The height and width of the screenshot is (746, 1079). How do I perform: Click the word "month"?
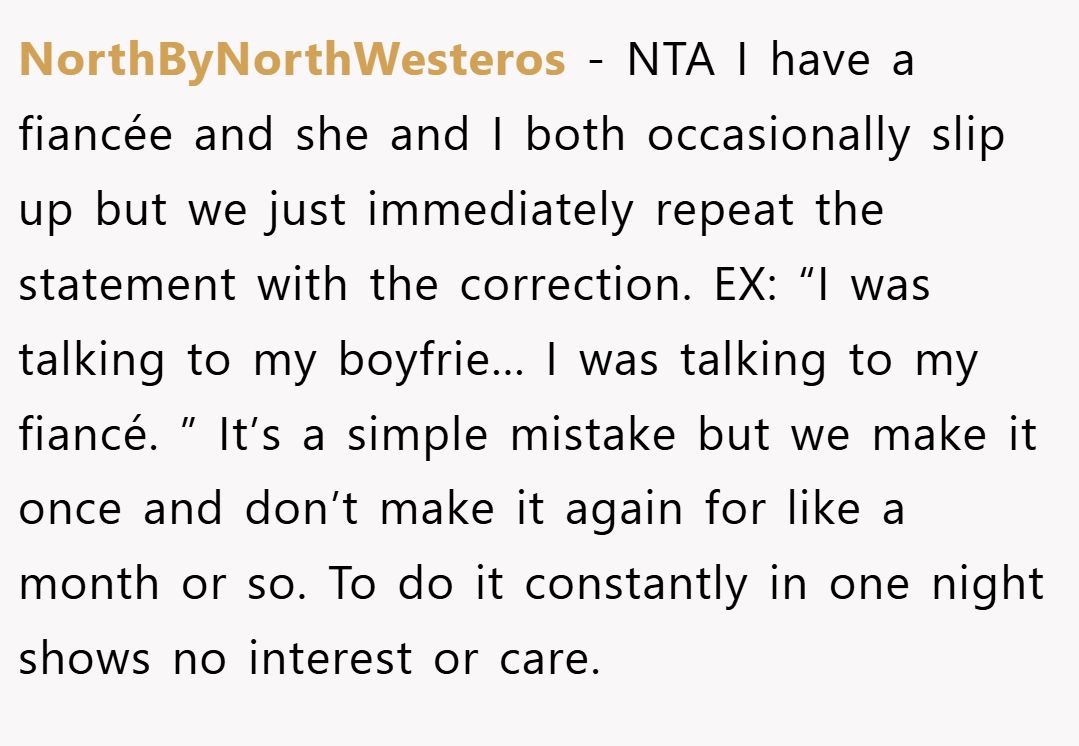pos(89,584)
